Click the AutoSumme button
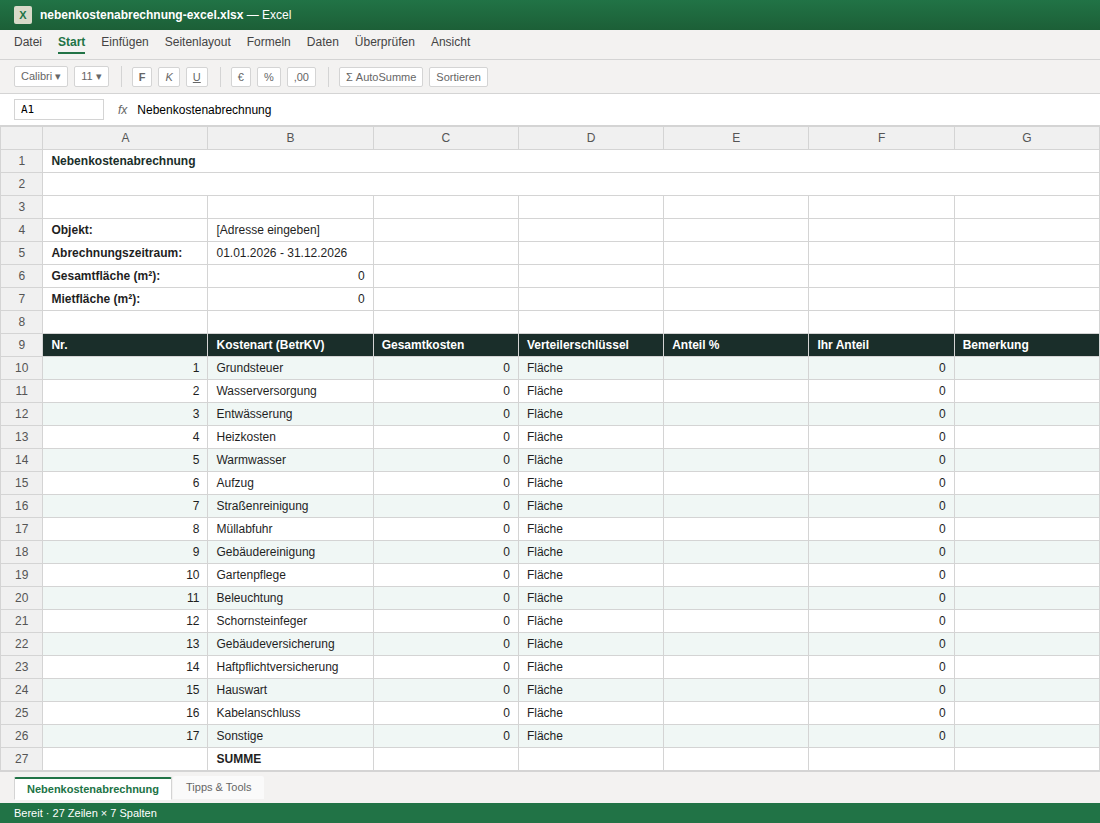Viewport: 1100px width, 823px height. (x=381, y=76)
